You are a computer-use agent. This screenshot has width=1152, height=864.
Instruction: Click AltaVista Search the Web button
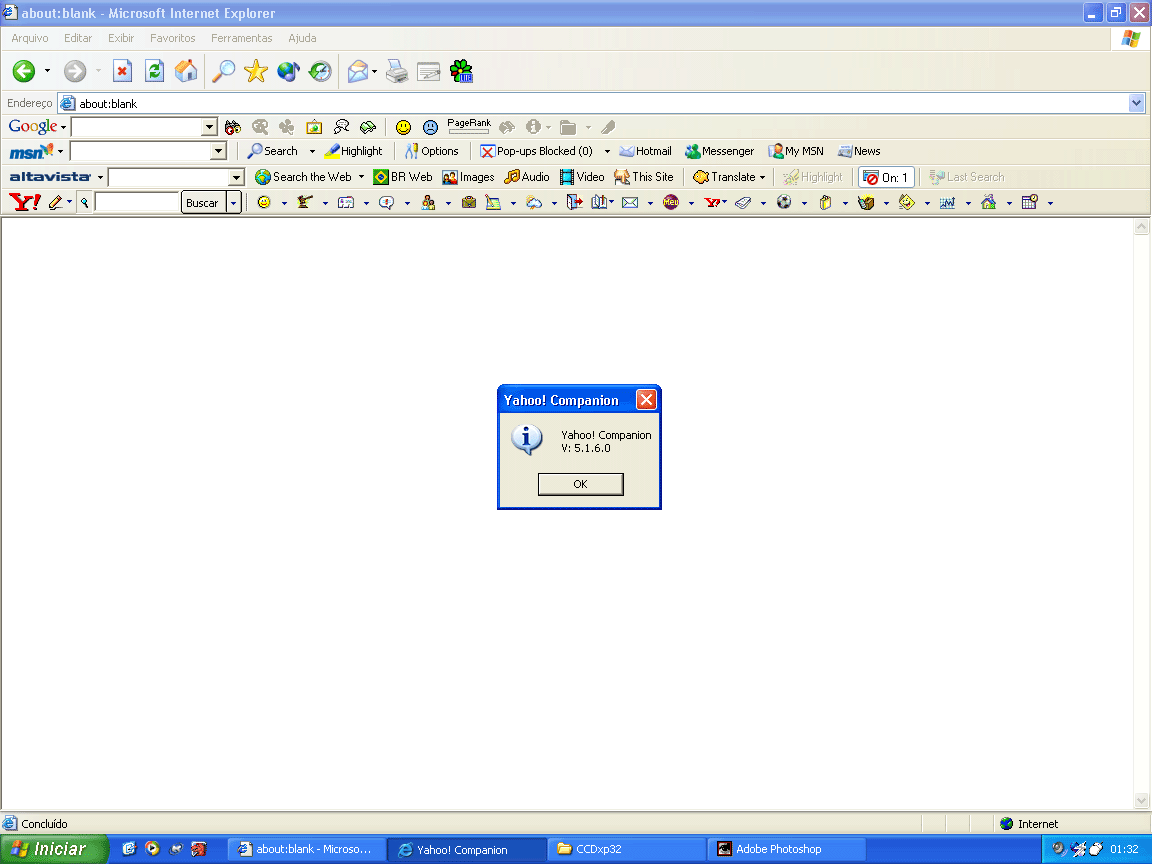(303, 177)
